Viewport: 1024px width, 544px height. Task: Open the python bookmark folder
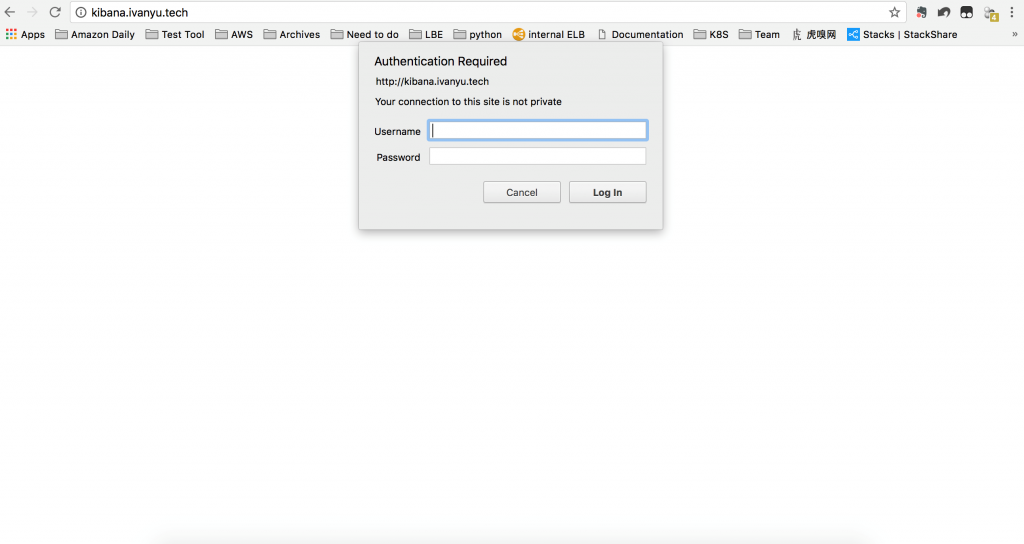(478, 34)
